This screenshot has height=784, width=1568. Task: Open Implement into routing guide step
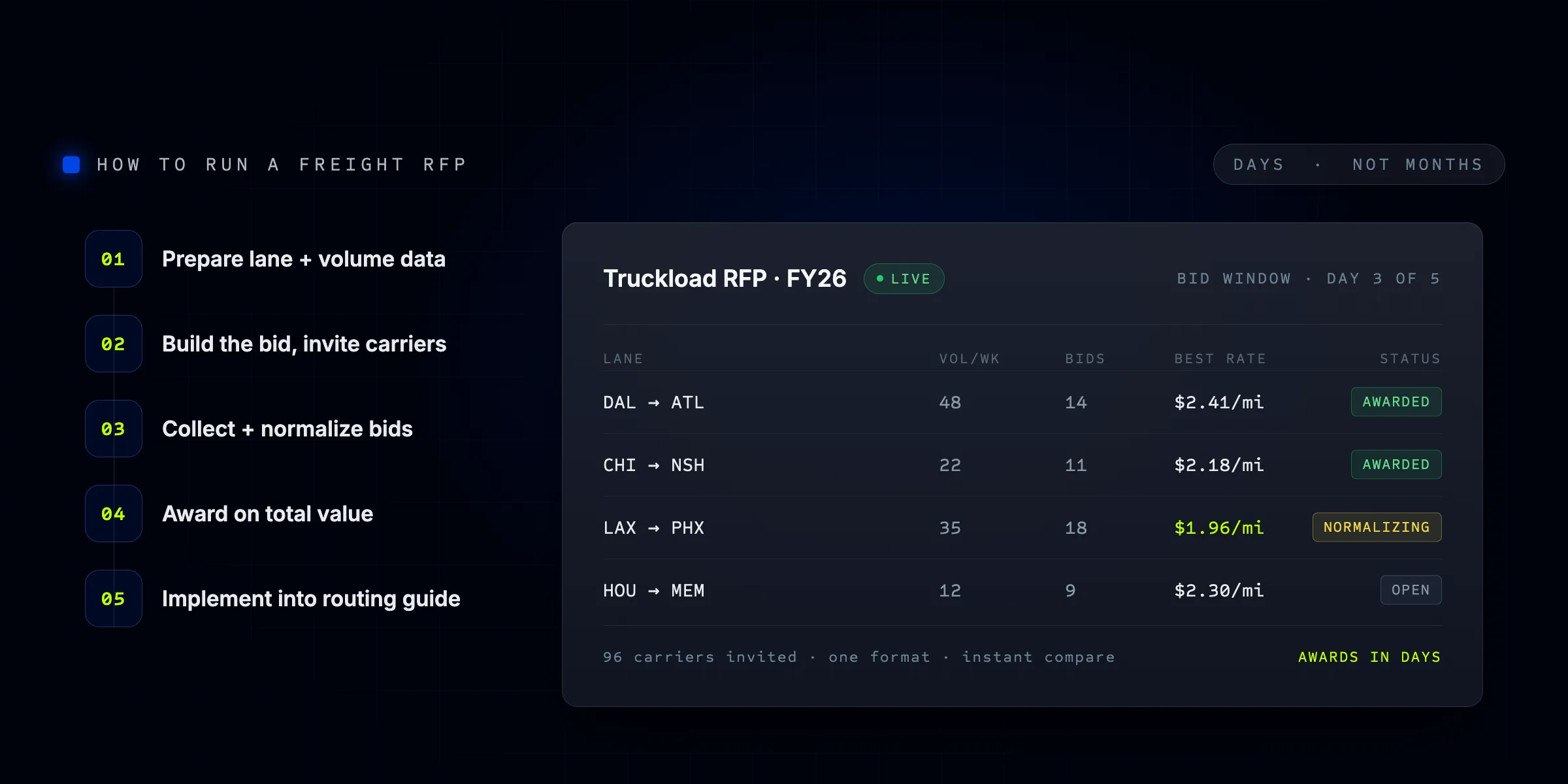[311, 599]
